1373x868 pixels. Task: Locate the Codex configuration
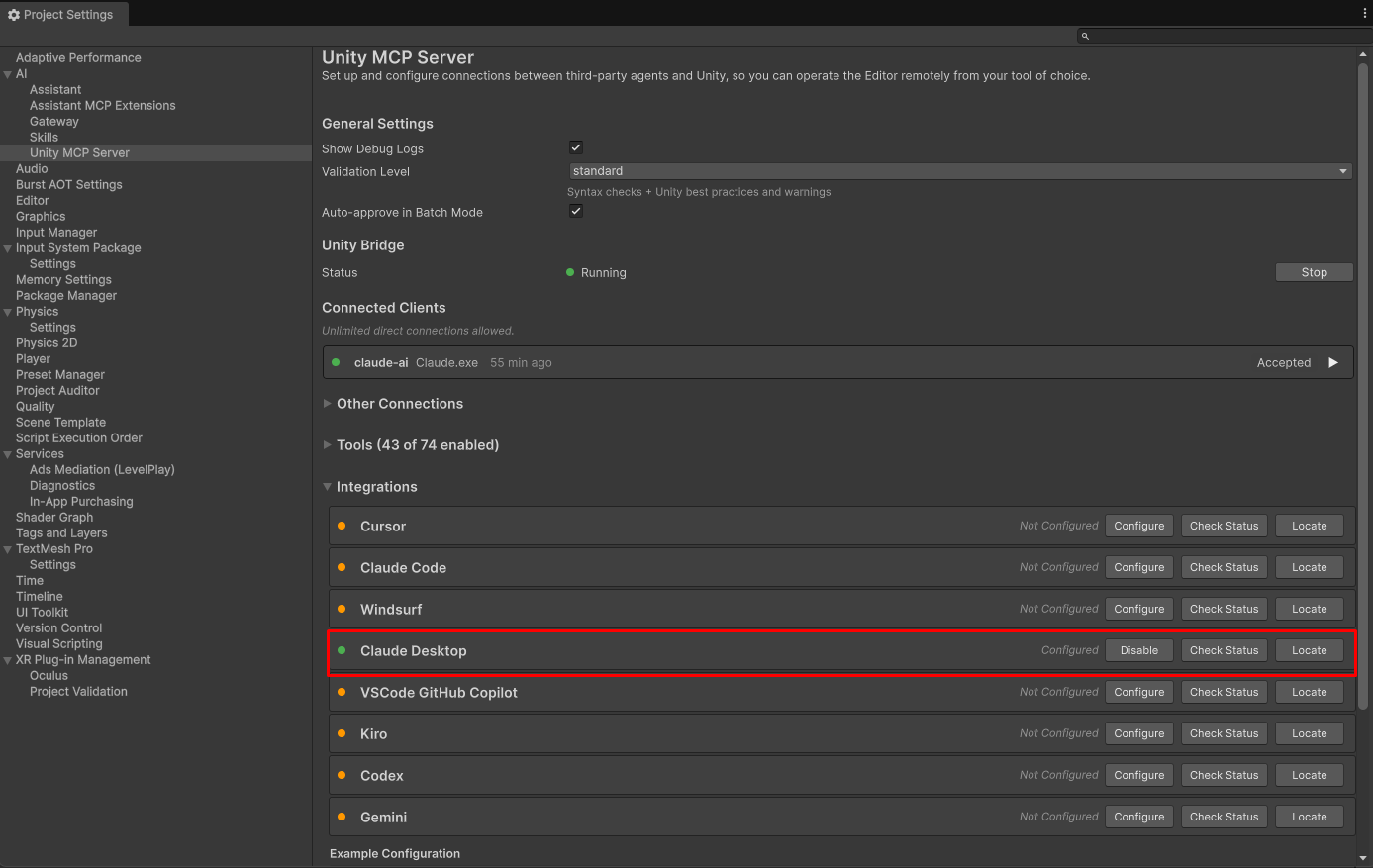coord(1310,775)
